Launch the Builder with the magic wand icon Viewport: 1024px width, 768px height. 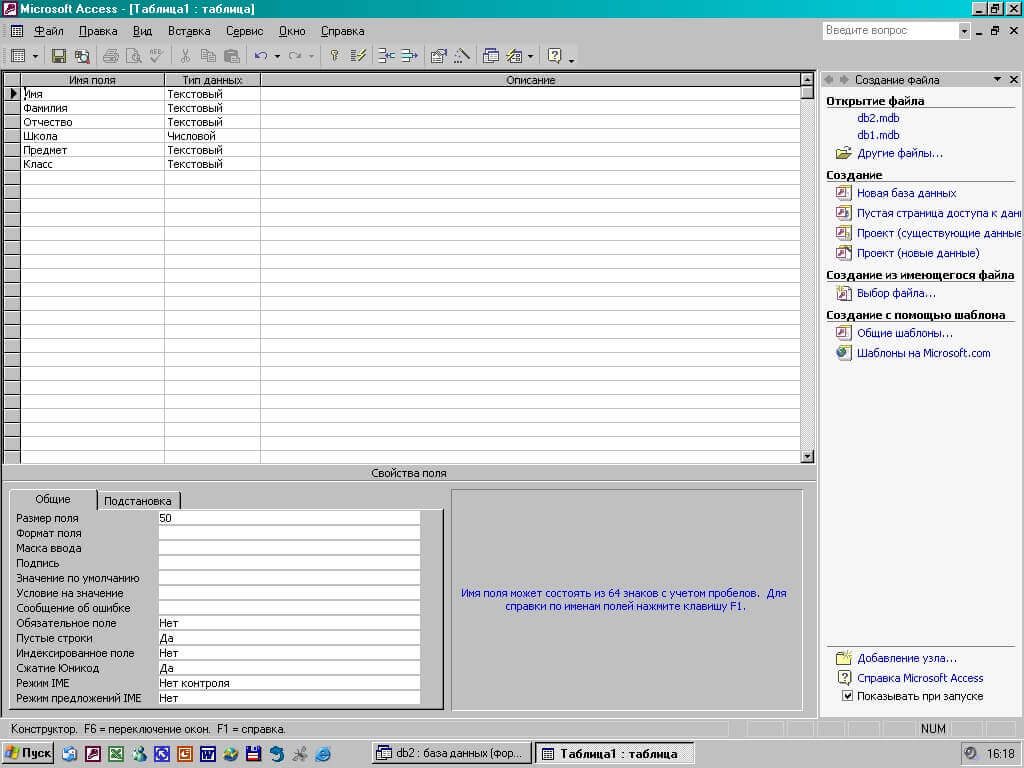click(x=460, y=56)
